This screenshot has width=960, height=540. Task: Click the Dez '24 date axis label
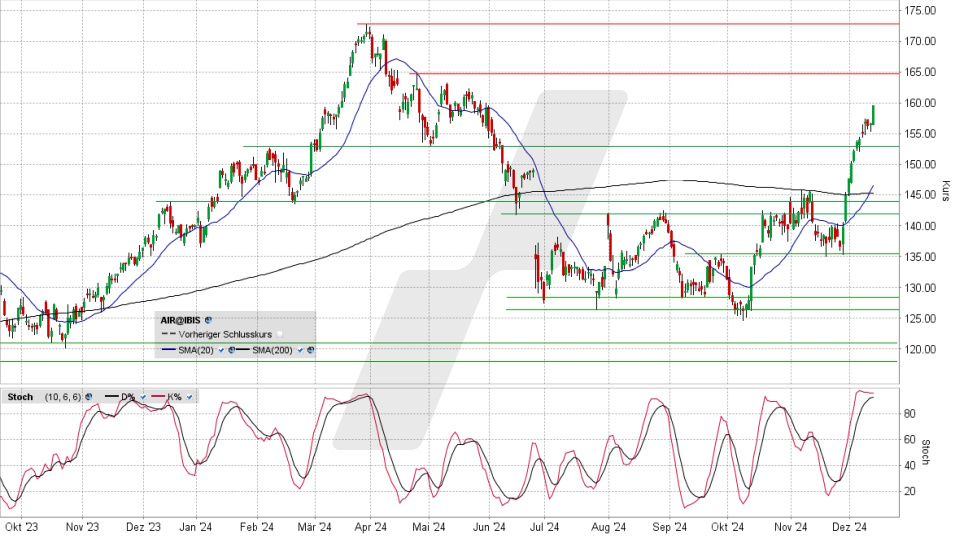click(850, 527)
